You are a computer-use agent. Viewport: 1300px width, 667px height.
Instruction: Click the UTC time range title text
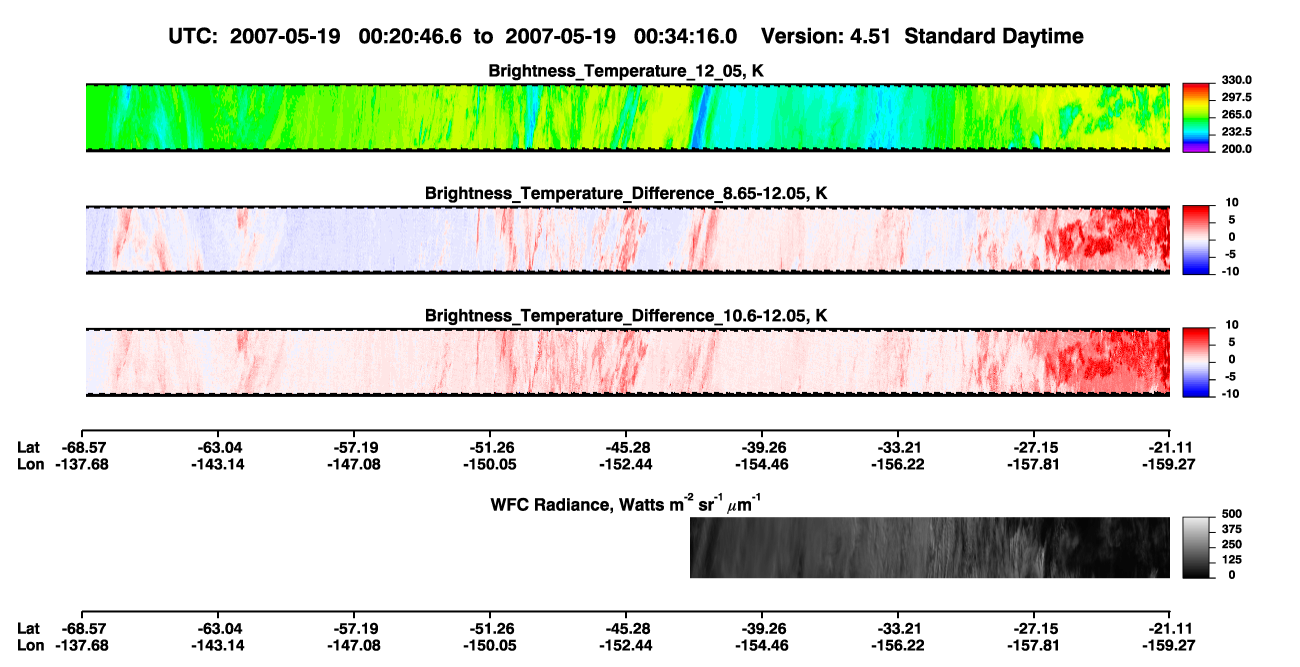click(x=455, y=36)
